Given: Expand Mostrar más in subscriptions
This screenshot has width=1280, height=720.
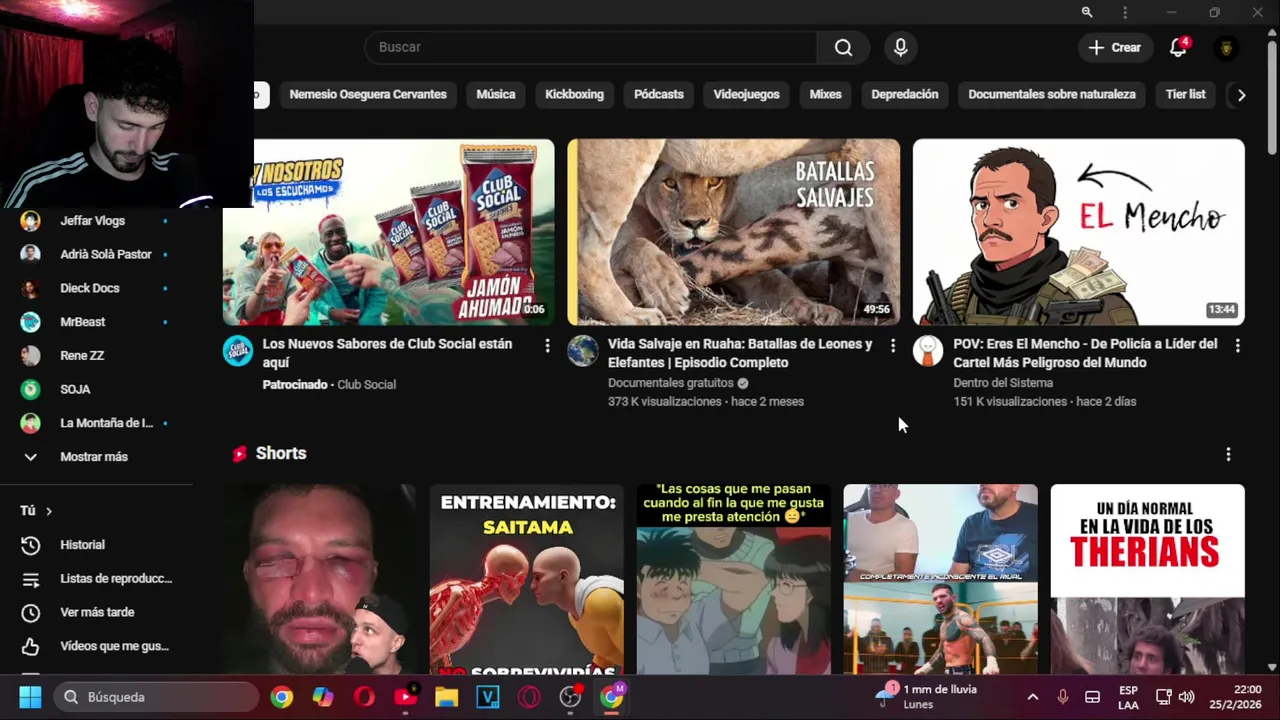Looking at the screenshot, I should point(96,457).
